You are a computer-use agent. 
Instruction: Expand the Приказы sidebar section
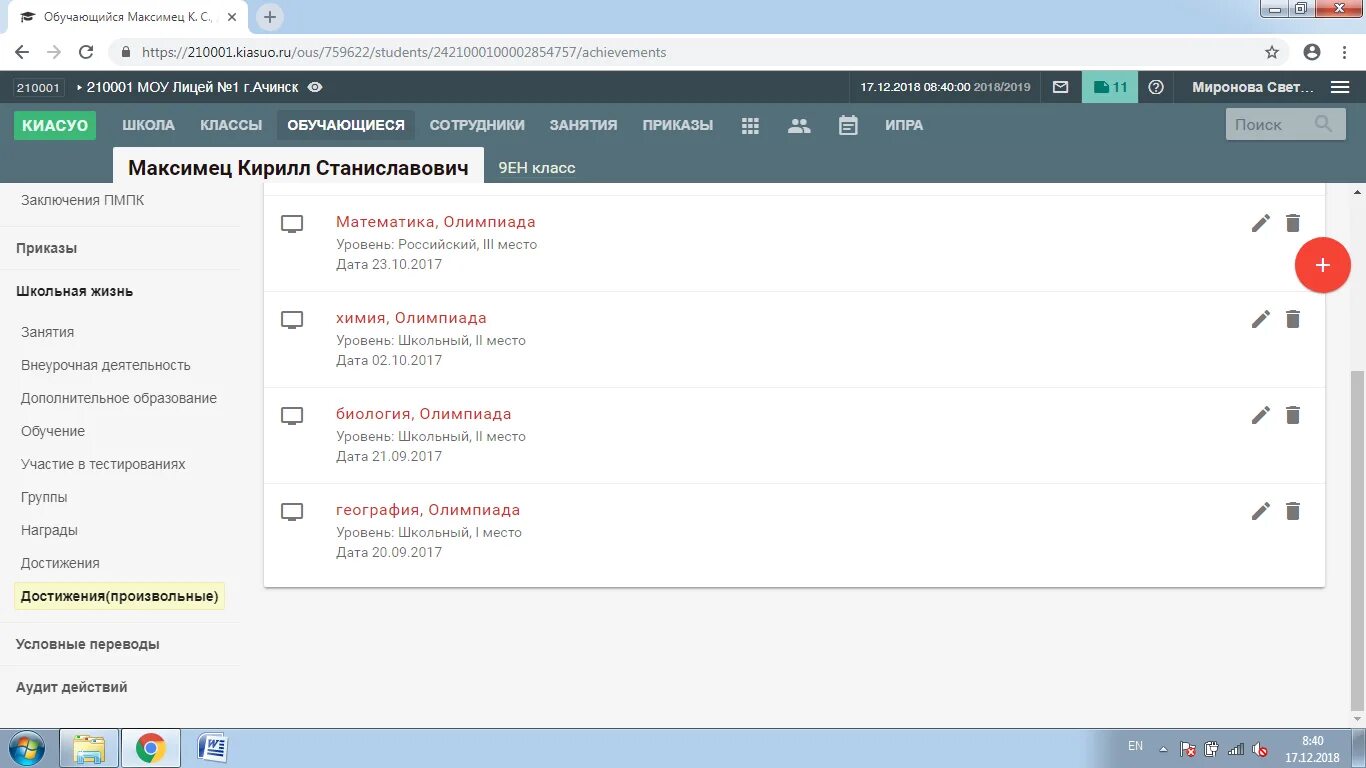point(46,248)
